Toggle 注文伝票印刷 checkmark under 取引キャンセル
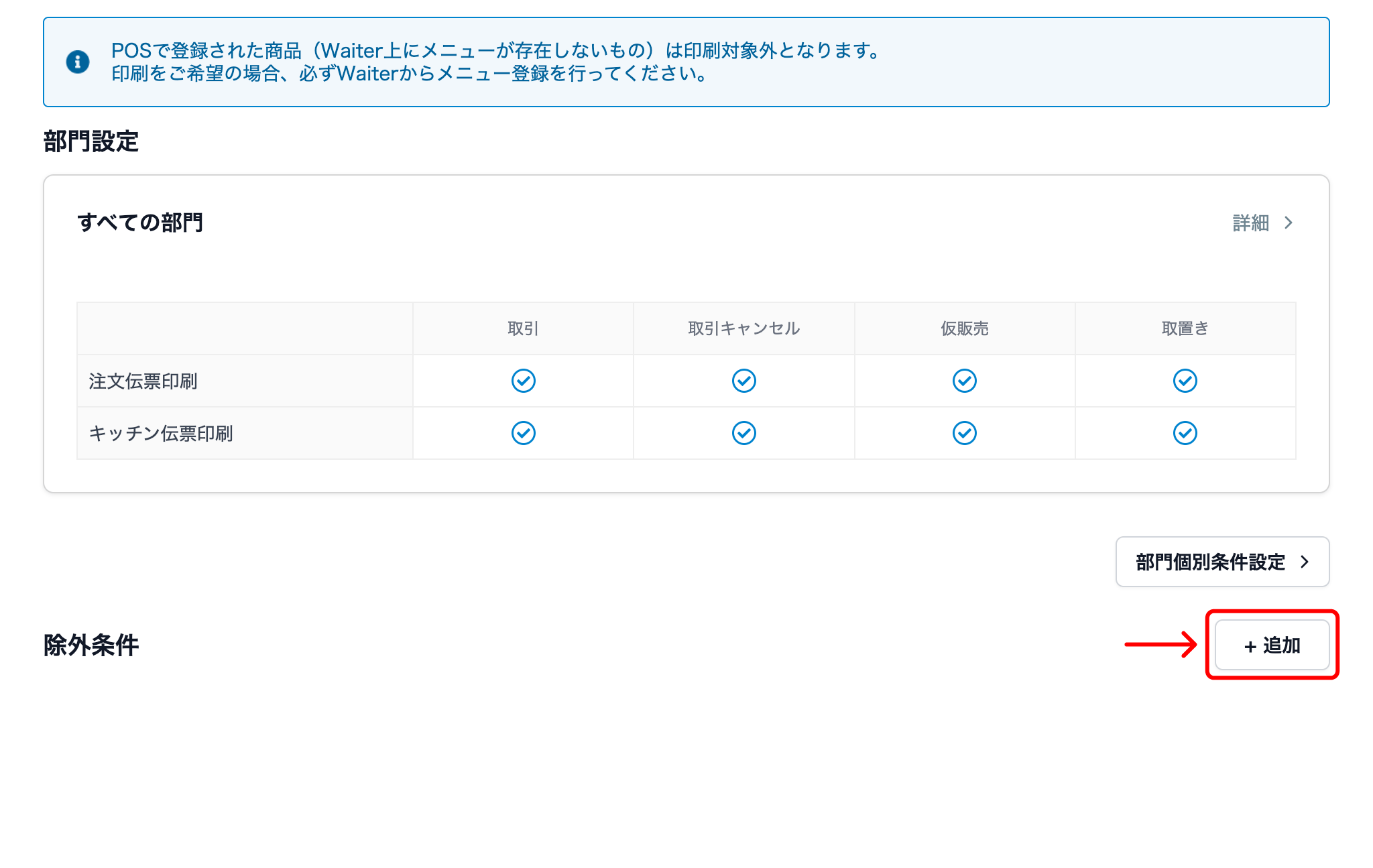This screenshot has height=868, width=1373. [x=743, y=381]
